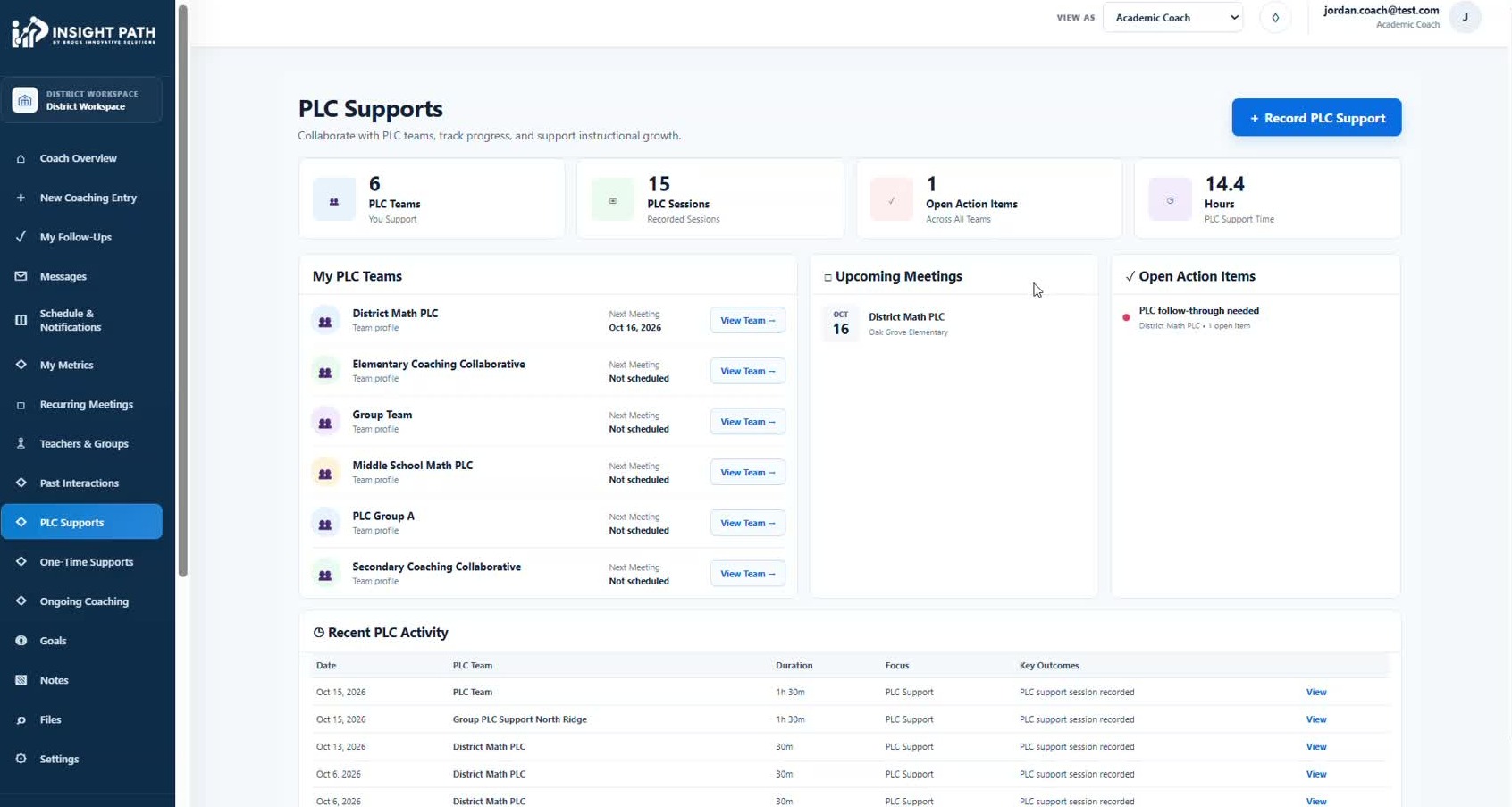Open Ongoing Coaching page

(81, 601)
